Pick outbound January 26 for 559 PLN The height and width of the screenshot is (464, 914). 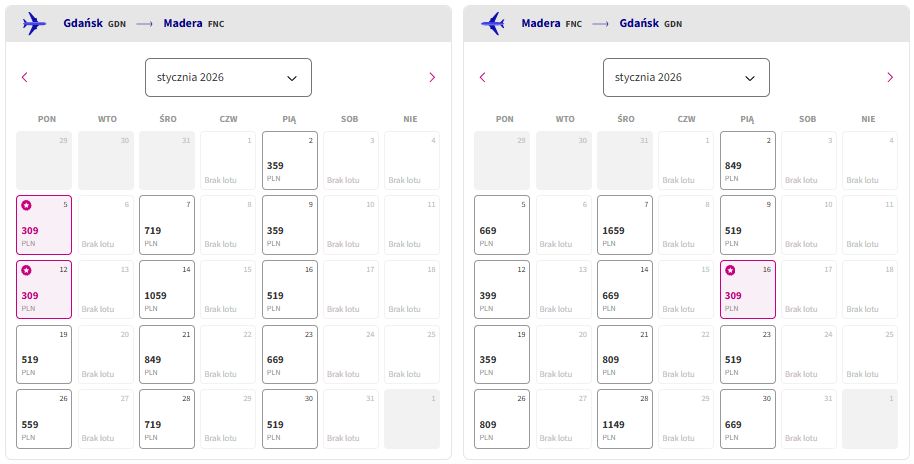44,419
